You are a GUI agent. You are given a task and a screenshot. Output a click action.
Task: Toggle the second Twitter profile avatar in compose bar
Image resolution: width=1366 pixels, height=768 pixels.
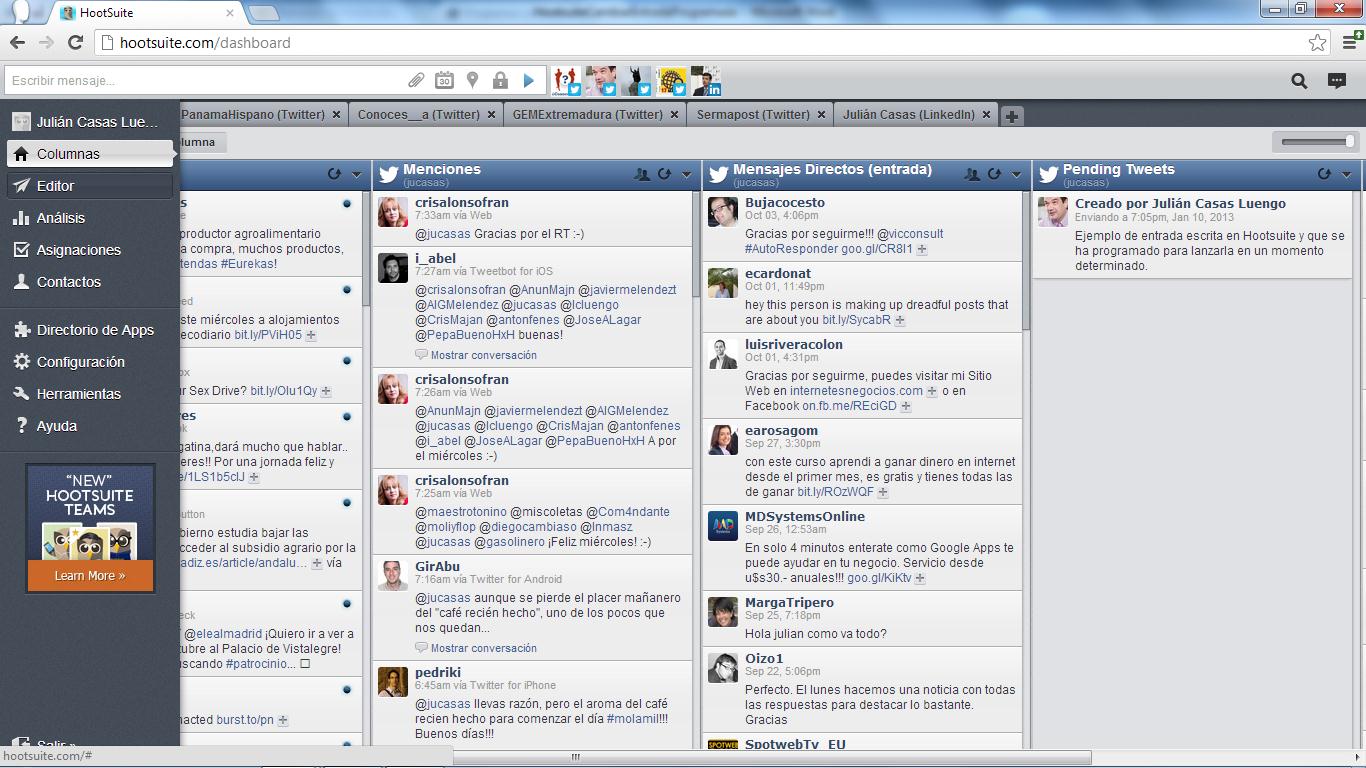pyautogui.click(x=601, y=81)
